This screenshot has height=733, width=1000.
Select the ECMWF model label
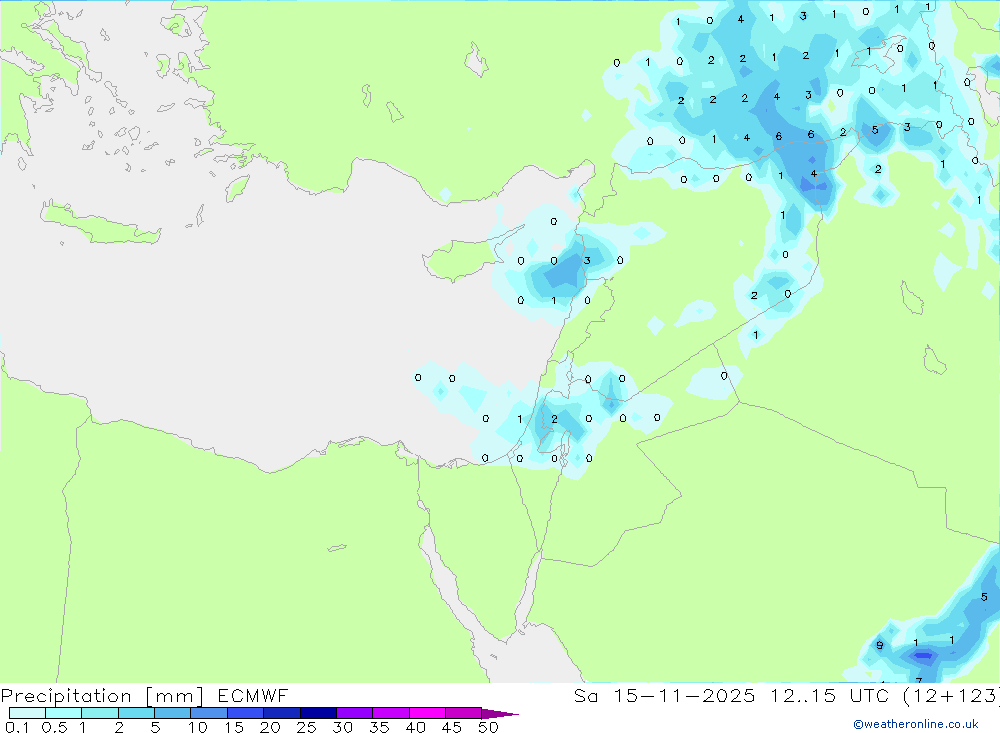(253, 695)
